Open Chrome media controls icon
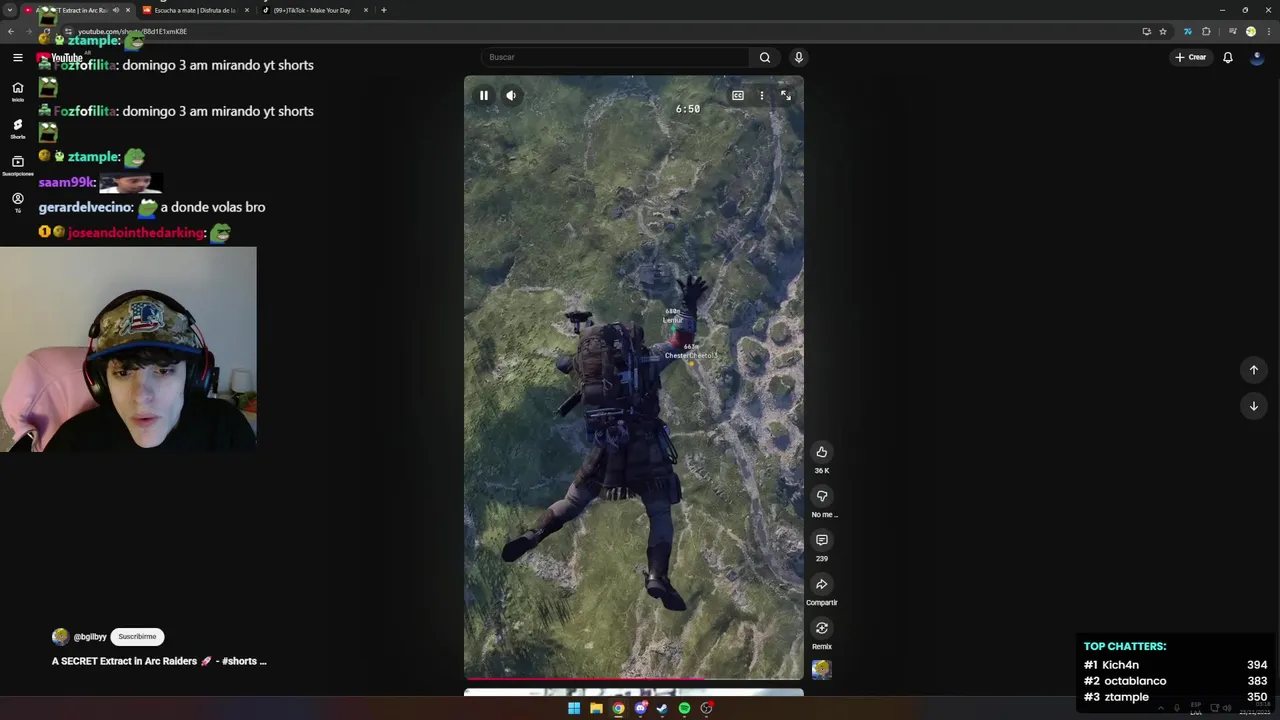The height and width of the screenshot is (720, 1280). 1233,31
